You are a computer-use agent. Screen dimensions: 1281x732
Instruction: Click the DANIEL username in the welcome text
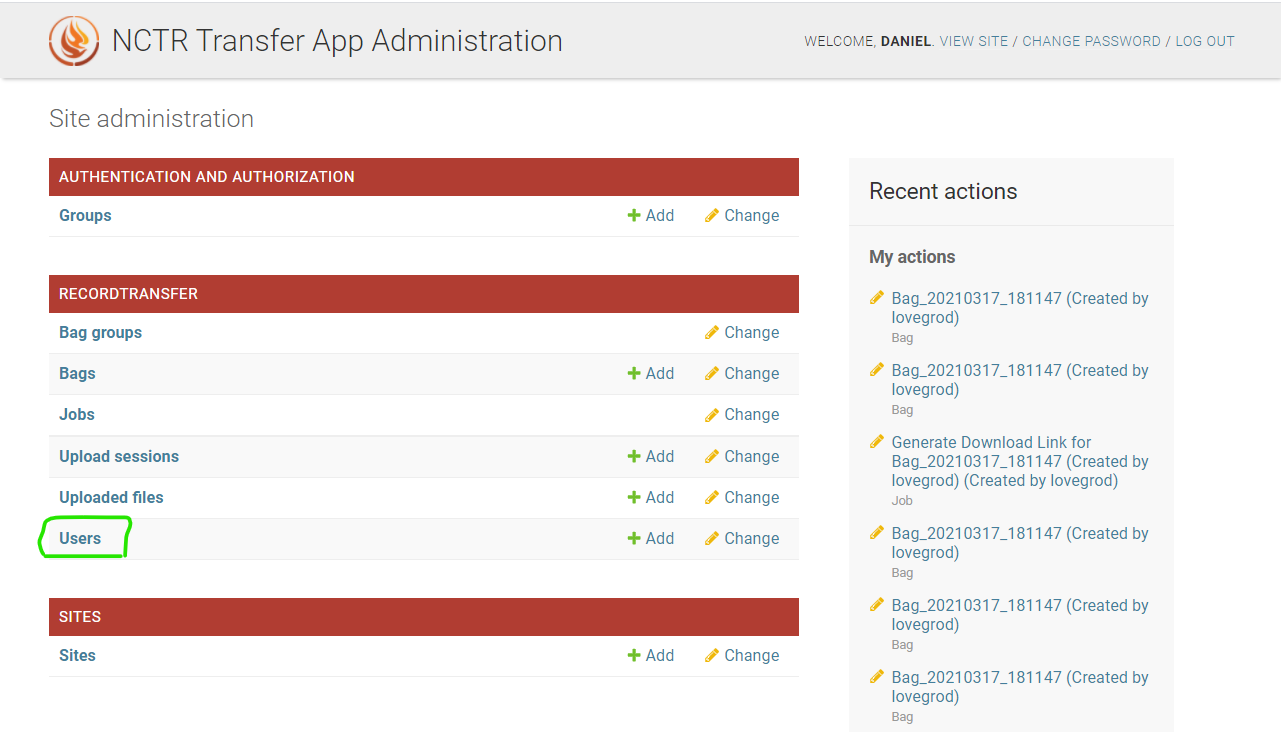click(906, 41)
